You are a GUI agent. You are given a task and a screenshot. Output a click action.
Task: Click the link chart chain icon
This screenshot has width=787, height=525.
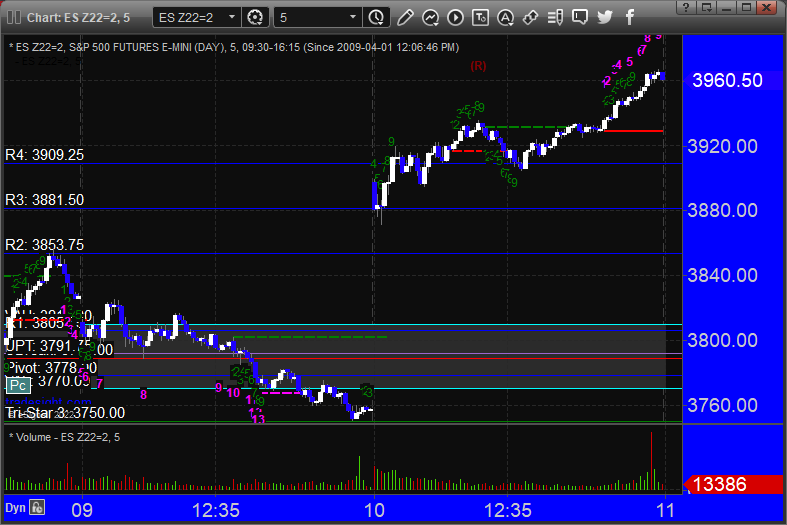pos(530,18)
